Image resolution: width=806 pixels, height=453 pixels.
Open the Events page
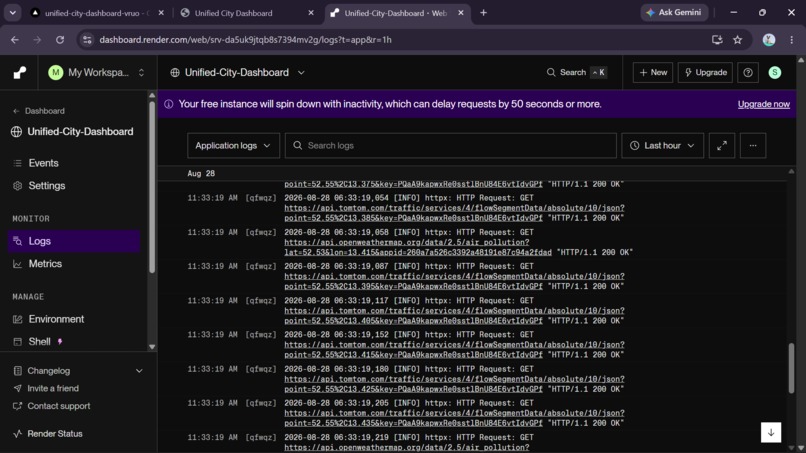coord(43,163)
